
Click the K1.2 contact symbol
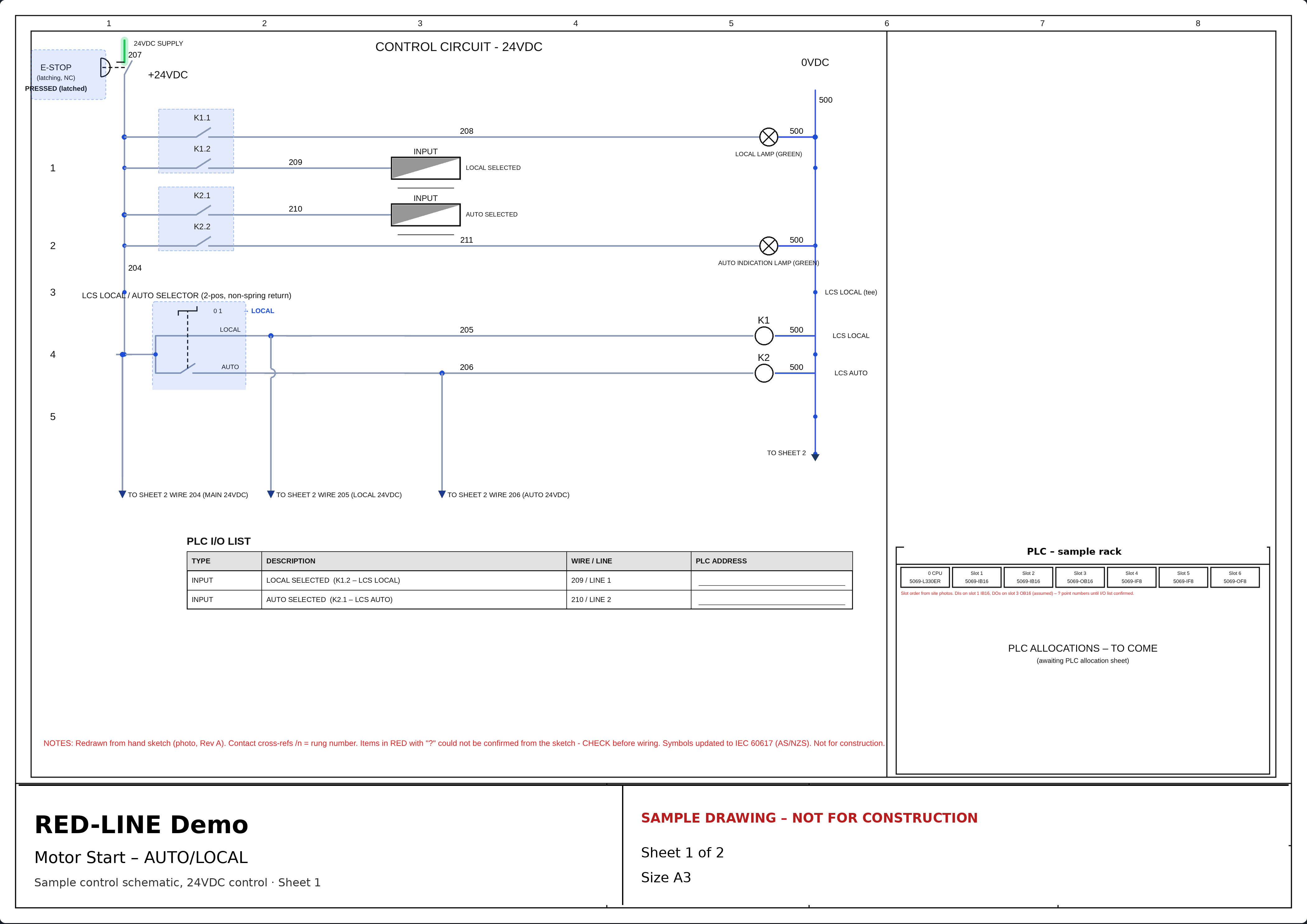(203, 165)
